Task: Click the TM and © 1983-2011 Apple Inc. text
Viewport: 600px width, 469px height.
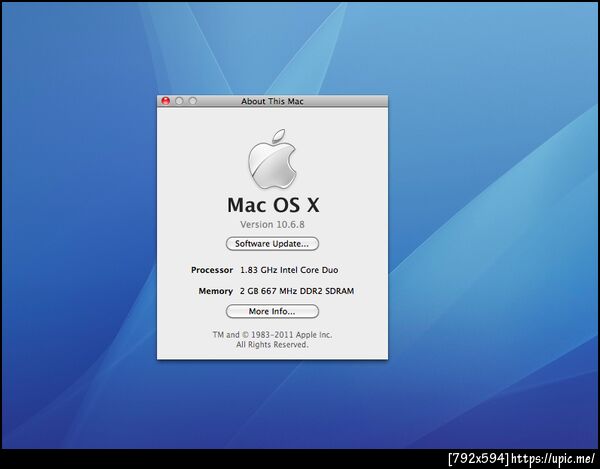Action: point(272,335)
